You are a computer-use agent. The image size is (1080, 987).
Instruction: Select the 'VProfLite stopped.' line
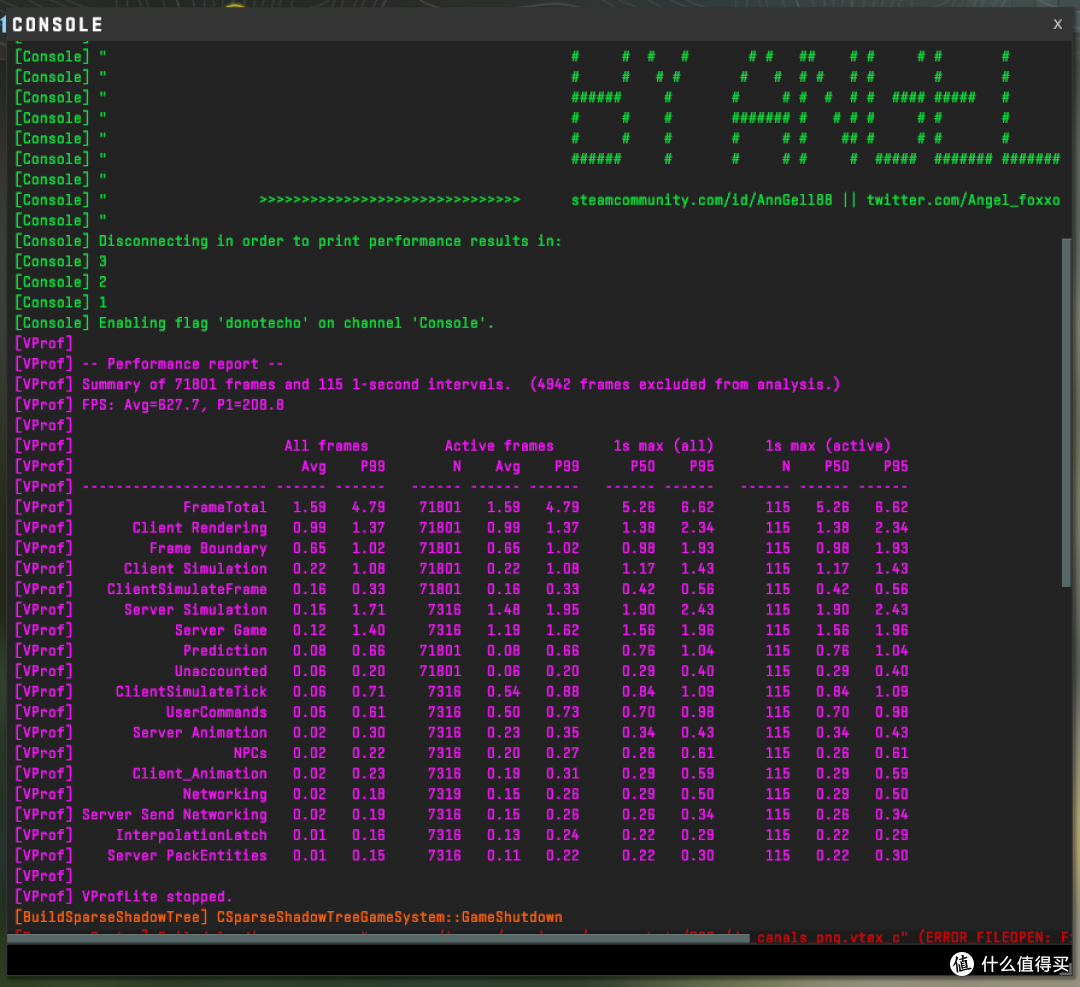pos(157,896)
